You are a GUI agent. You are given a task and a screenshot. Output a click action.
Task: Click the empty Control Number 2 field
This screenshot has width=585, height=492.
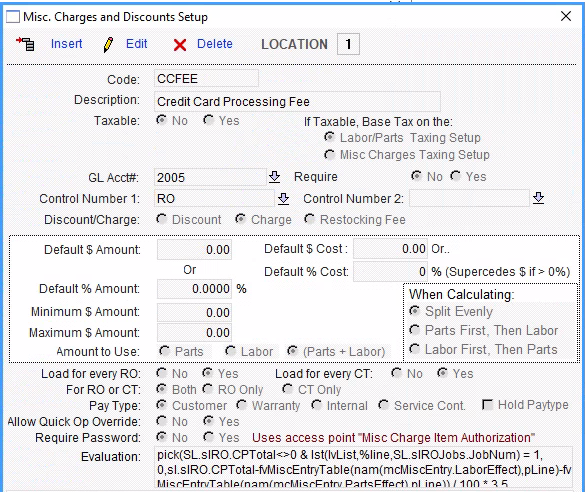[x=470, y=198]
